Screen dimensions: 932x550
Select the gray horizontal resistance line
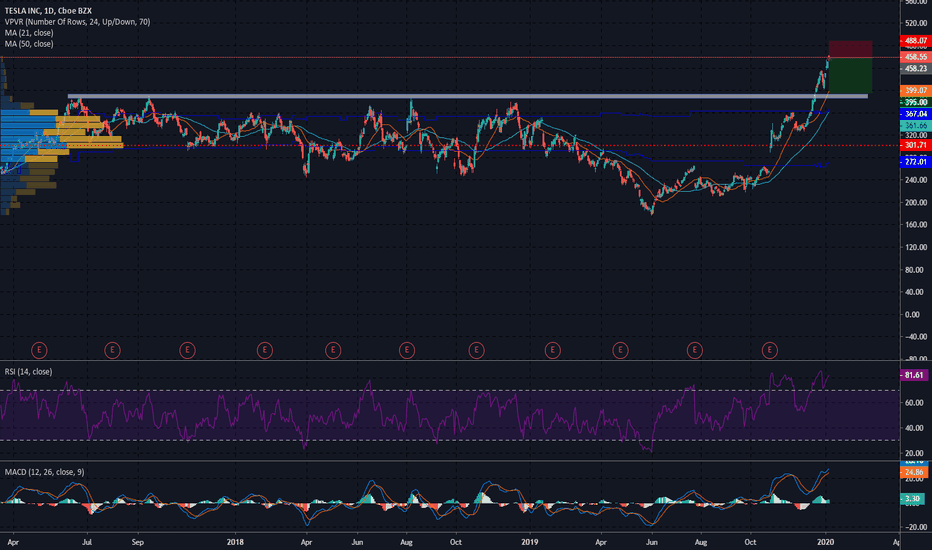tap(468, 96)
